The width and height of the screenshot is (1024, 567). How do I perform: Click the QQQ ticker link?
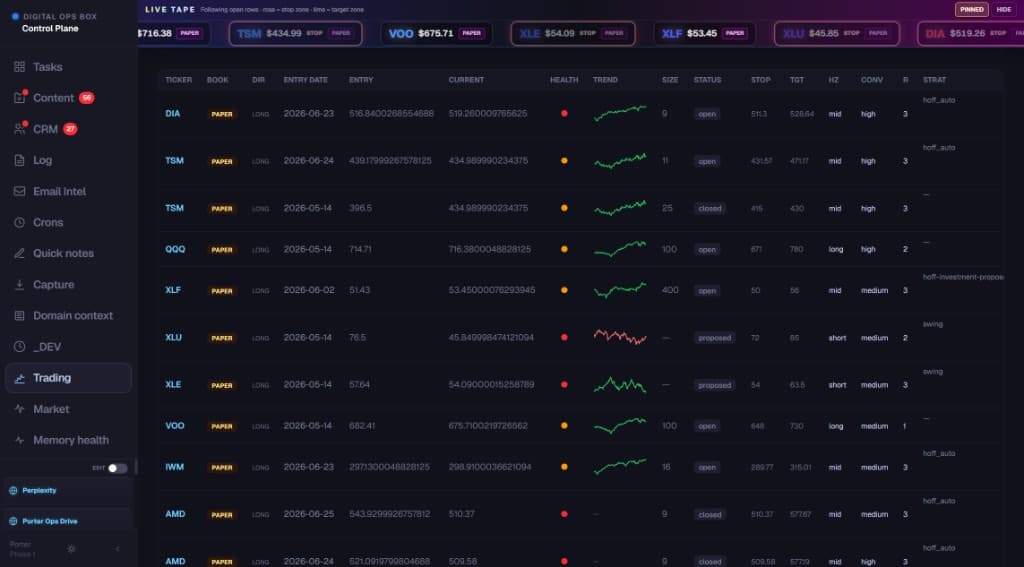click(175, 249)
